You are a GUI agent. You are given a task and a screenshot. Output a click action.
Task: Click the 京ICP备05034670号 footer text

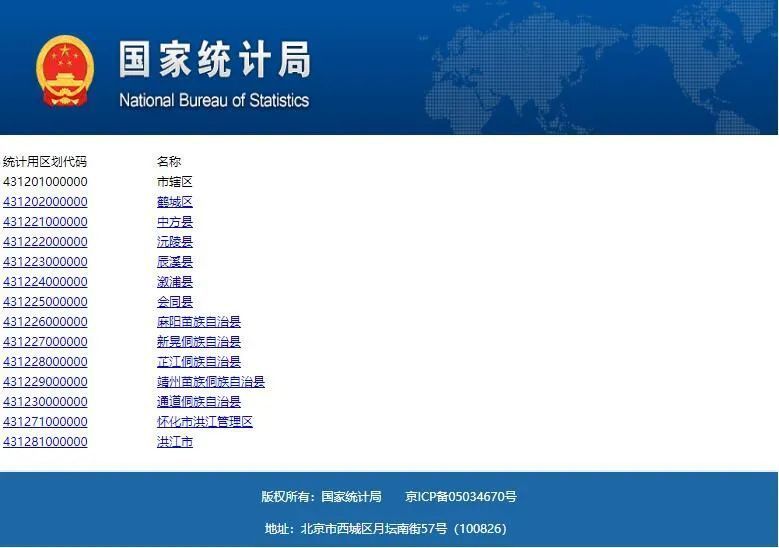coord(461,496)
